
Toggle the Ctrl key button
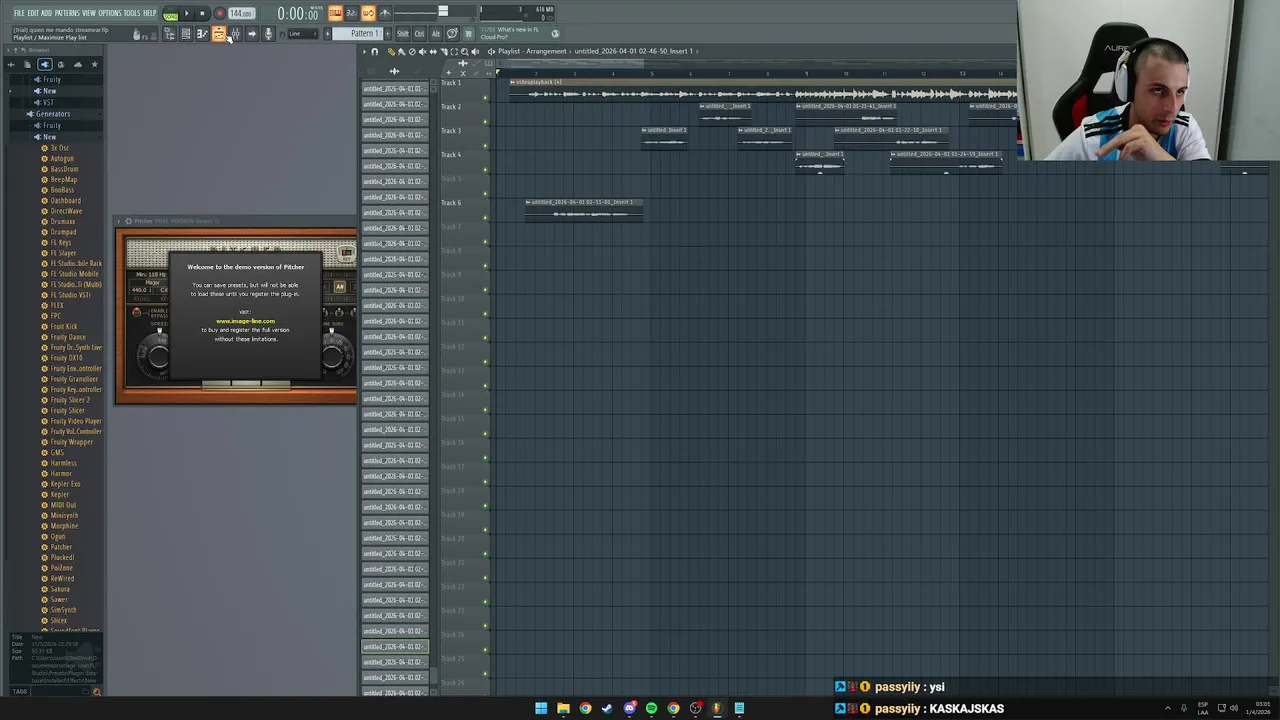click(420, 34)
